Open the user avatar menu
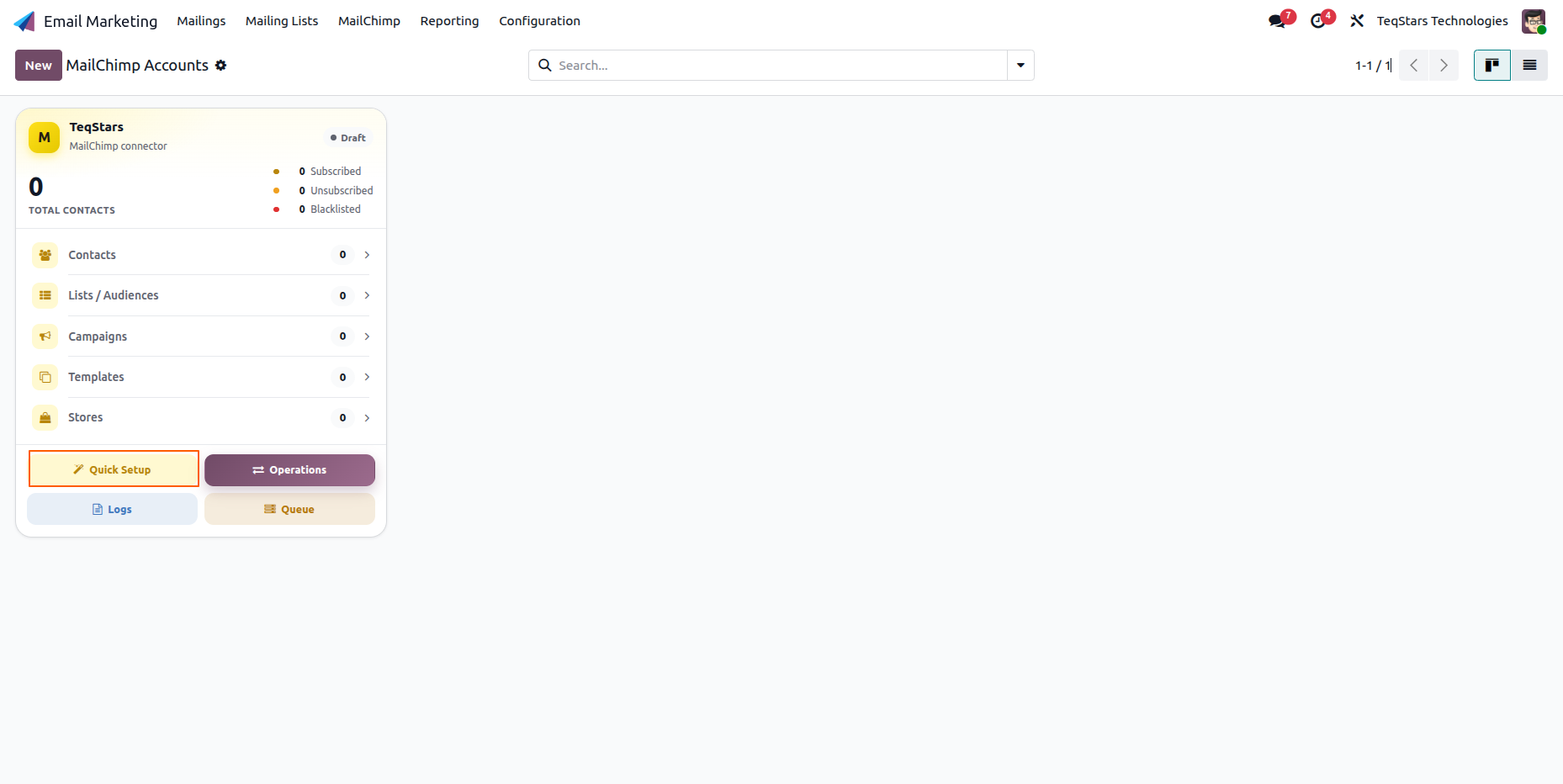The height and width of the screenshot is (784, 1563). point(1534,21)
